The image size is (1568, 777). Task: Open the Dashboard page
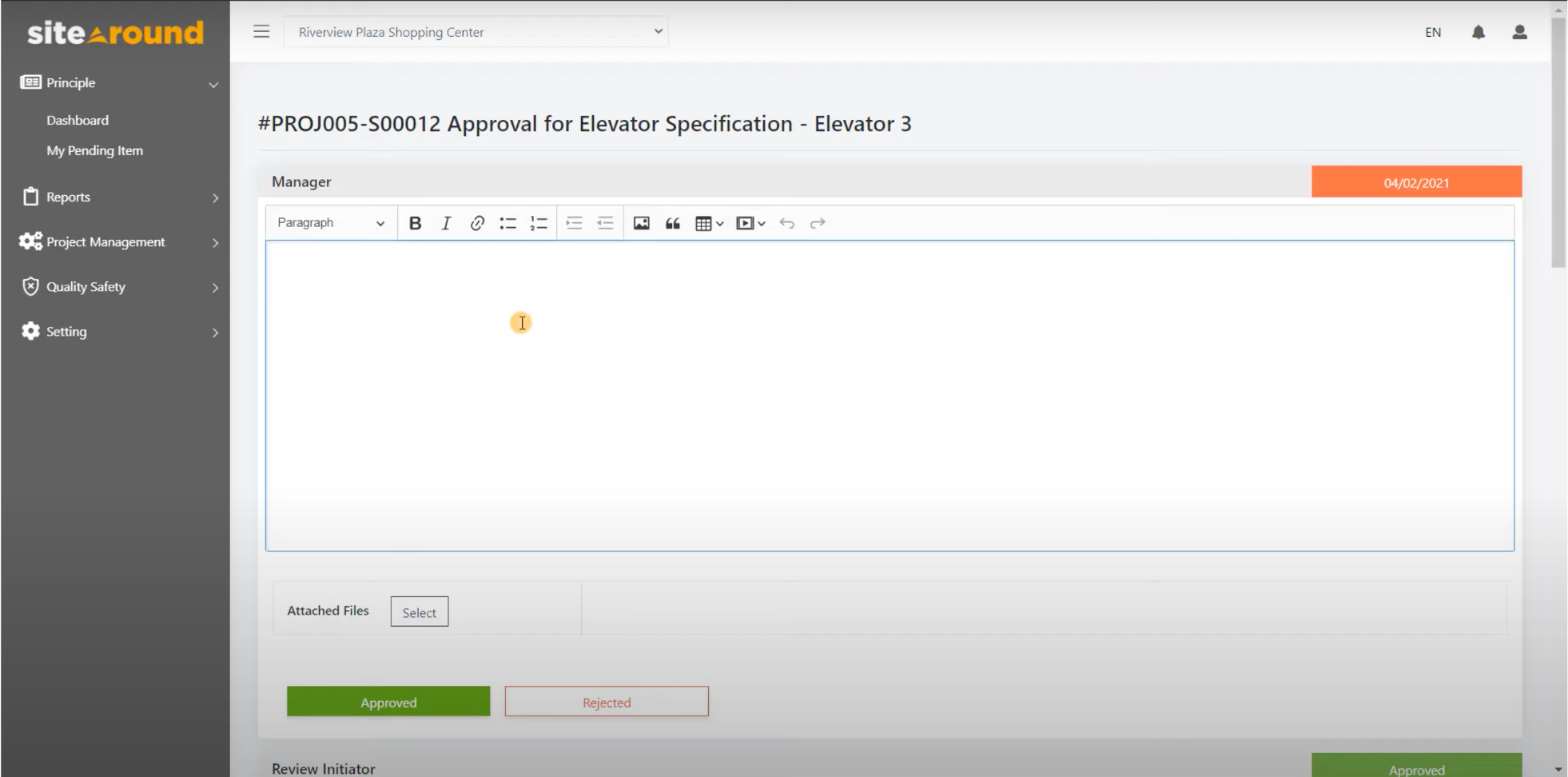point(78,120)
